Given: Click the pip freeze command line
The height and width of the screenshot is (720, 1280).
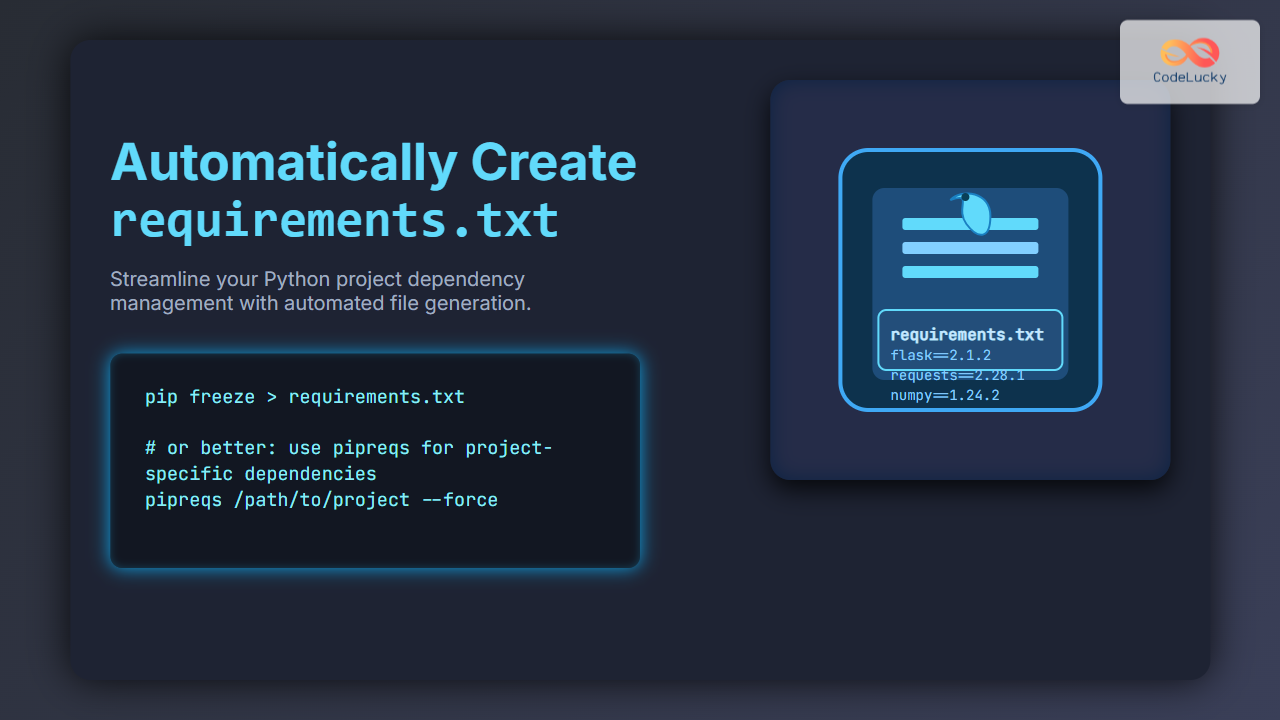Looking at the screenshot, I should (x=304, y=396).
